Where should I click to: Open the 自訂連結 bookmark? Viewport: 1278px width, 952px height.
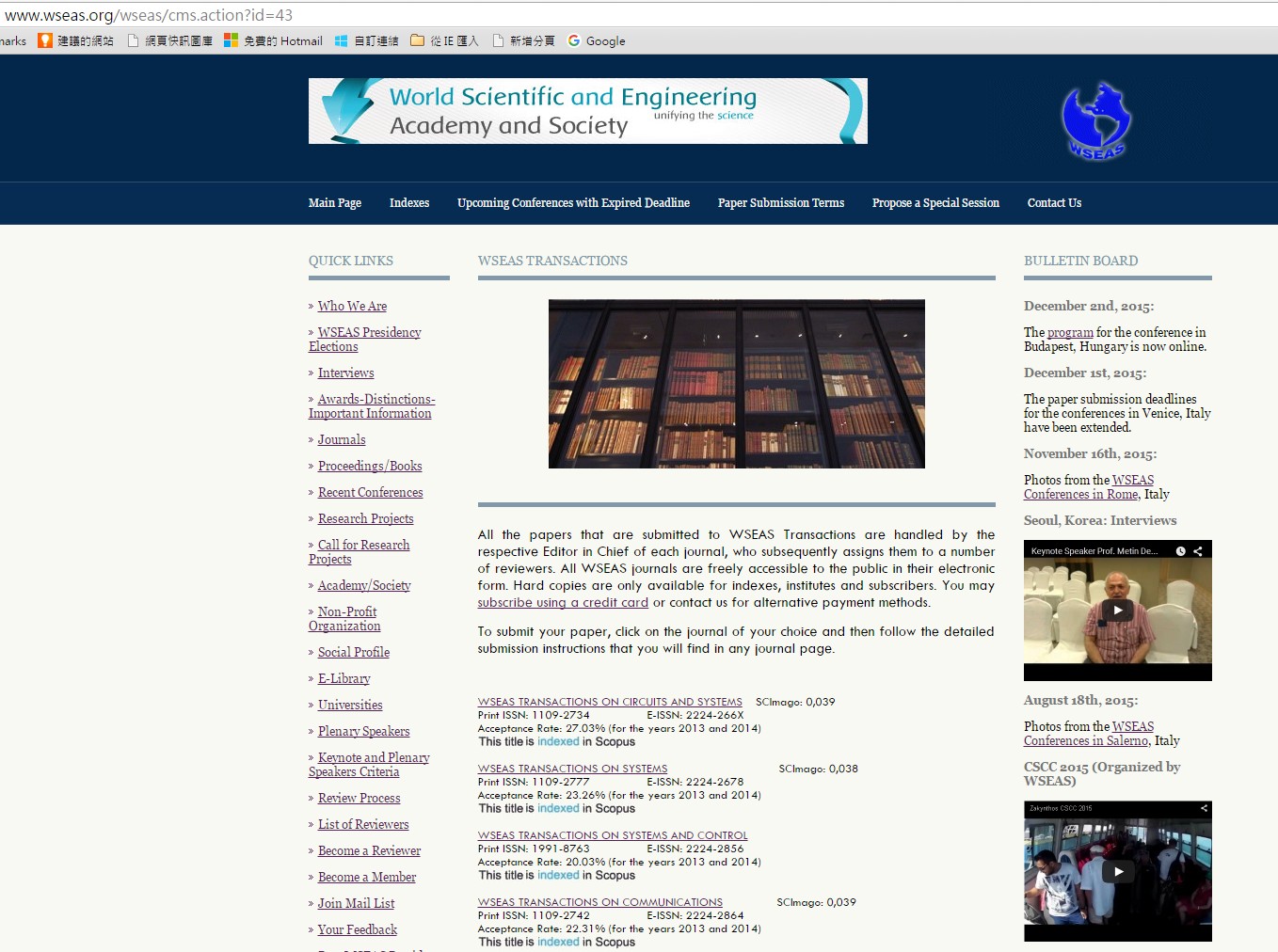tap(367, 41)
